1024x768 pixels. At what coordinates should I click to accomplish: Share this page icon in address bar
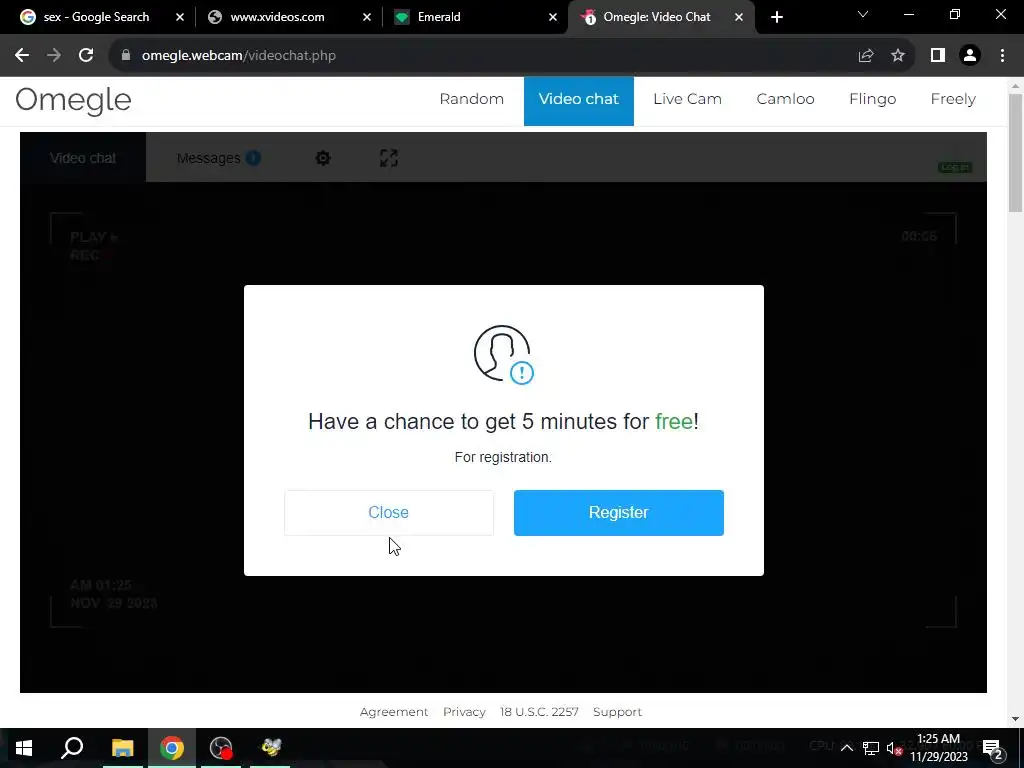click(x=866, y=56)
